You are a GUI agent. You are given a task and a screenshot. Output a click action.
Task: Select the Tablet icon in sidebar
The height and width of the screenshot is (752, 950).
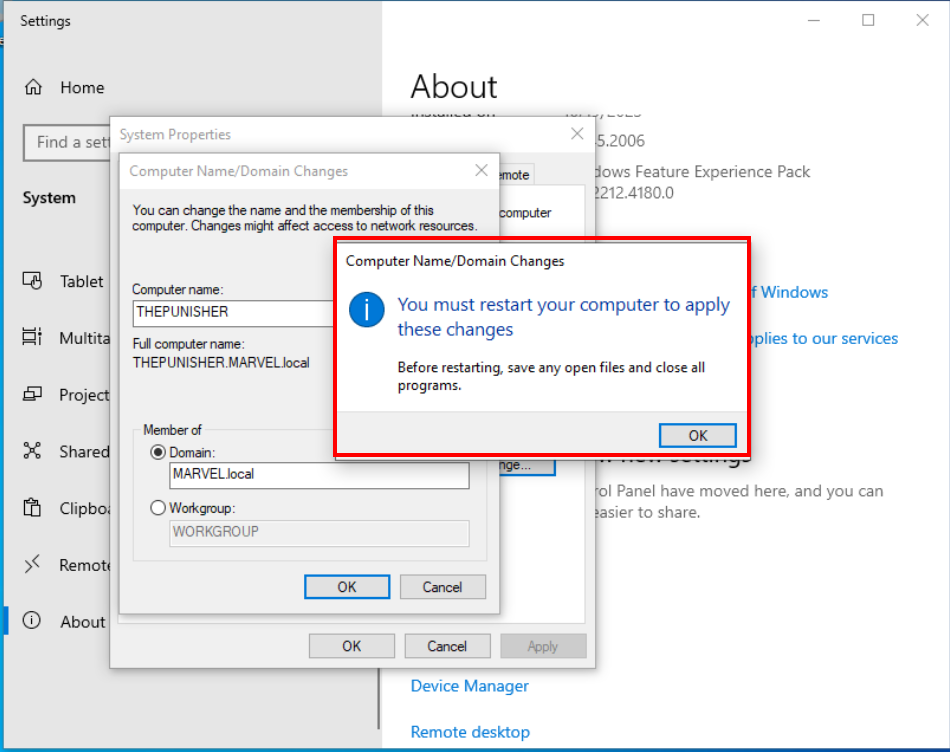pos(33,281)
